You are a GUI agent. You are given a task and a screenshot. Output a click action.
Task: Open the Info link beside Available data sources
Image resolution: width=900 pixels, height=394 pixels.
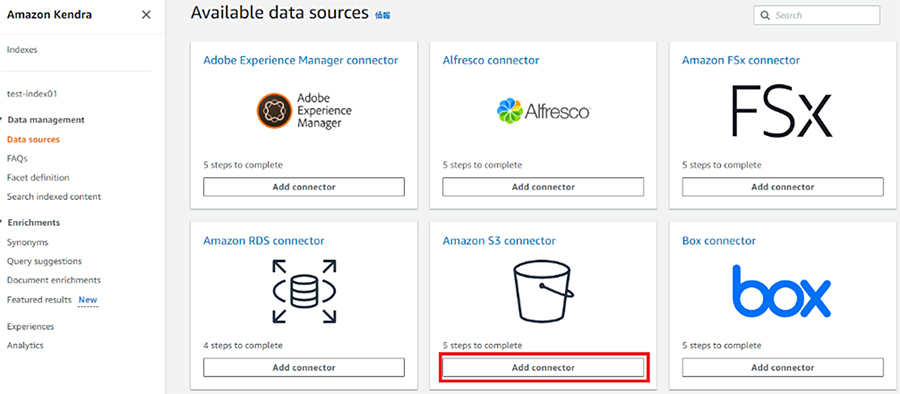383,16
